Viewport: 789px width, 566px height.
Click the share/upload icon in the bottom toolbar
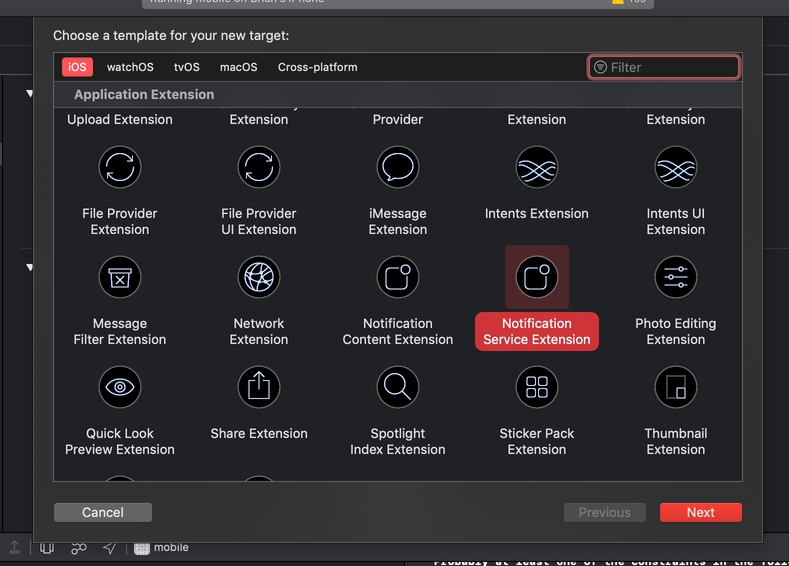click(x=15, y=547)
